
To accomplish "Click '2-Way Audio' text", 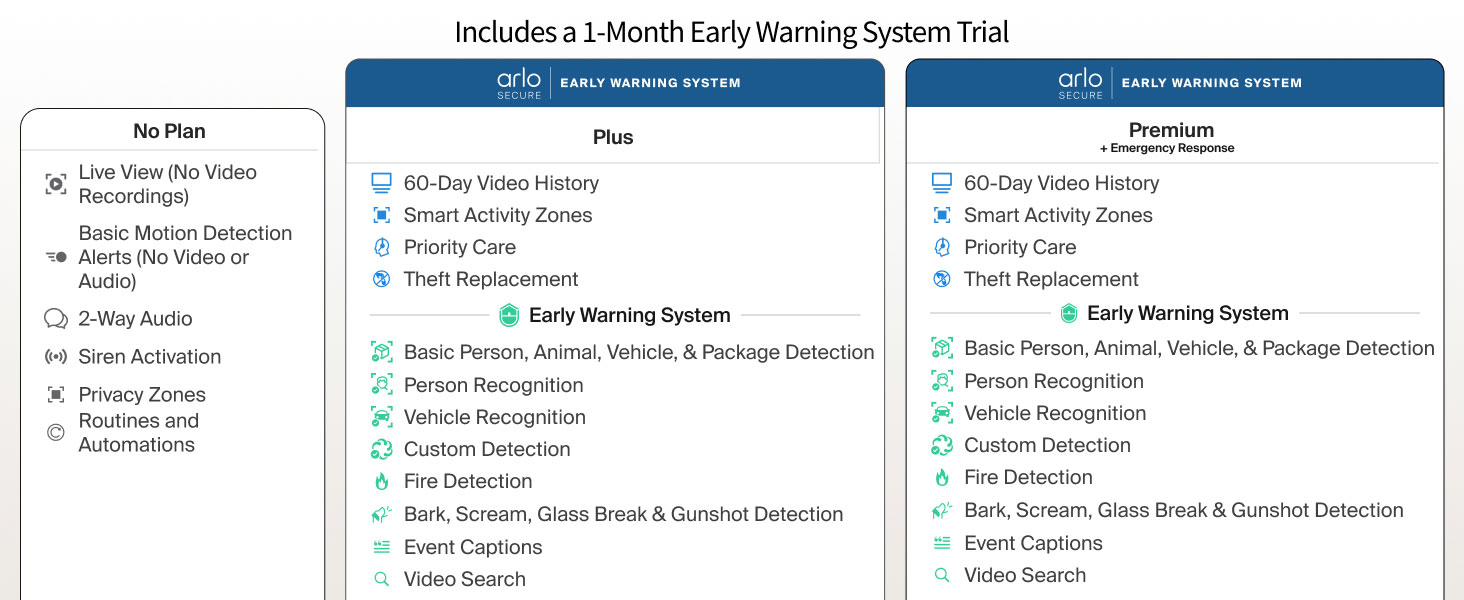I will (x=135, y=319).
